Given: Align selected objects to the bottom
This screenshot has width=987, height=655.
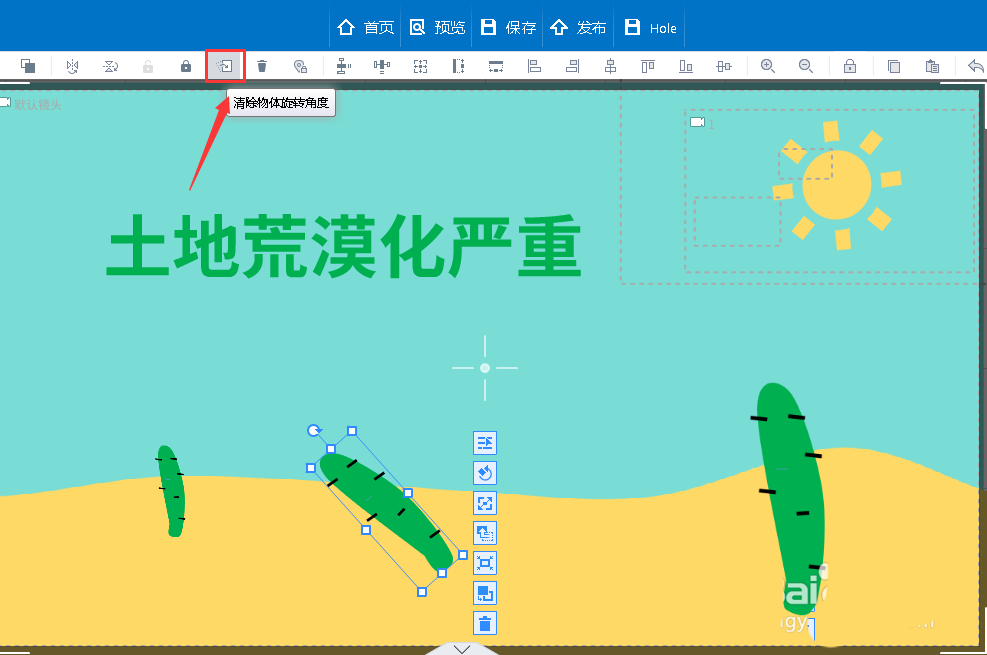Looking at the screenshot, I should 686,66.
